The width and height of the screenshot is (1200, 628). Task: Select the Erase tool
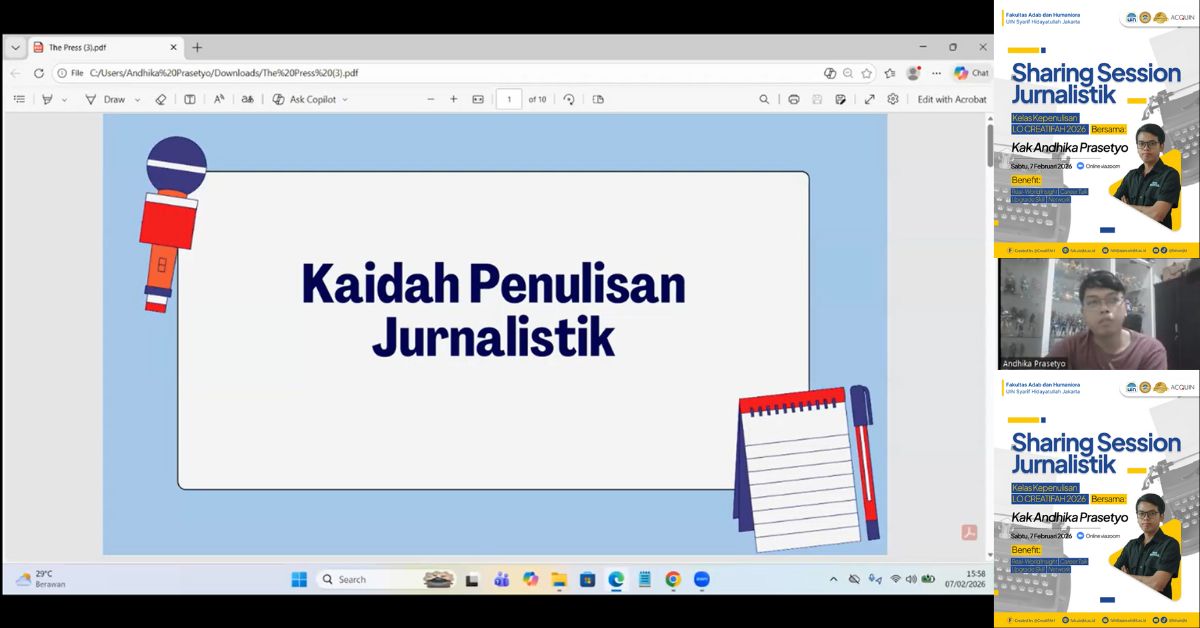tap(160, 99)
